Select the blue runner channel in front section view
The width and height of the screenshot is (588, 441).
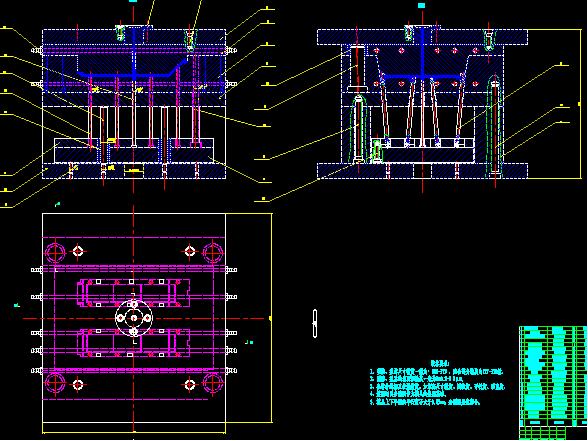click(x=134, y=69)
